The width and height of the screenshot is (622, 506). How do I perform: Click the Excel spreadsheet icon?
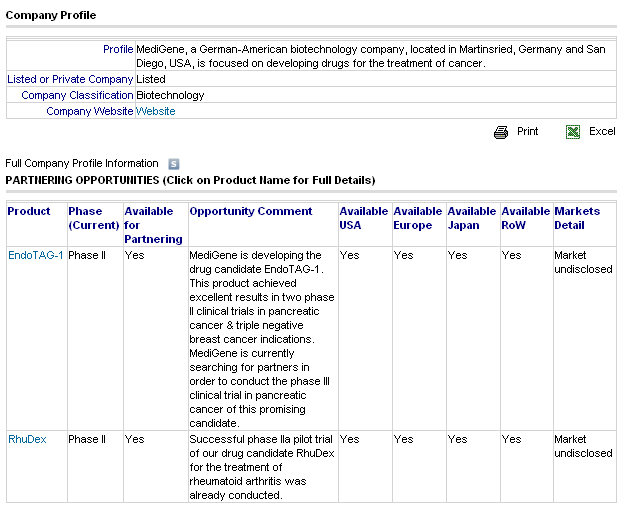click(x=573, y=132)
